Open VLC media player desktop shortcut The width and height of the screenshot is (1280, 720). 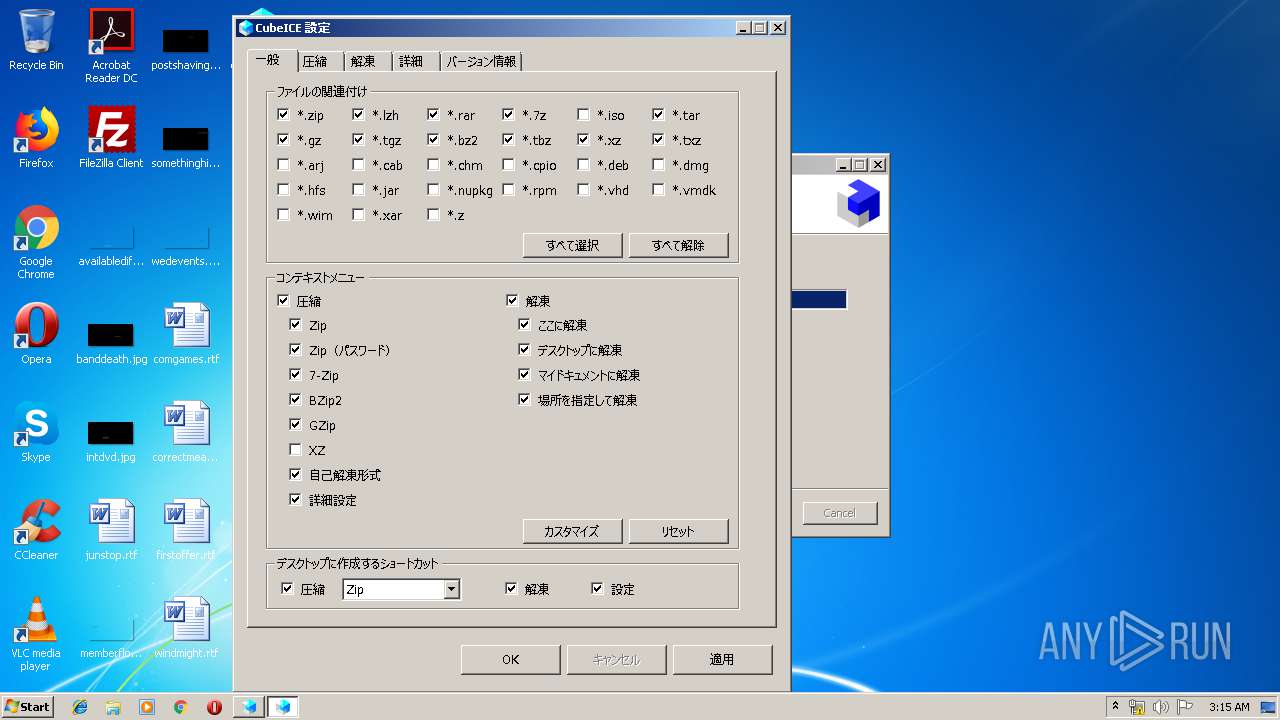point(36,634)
